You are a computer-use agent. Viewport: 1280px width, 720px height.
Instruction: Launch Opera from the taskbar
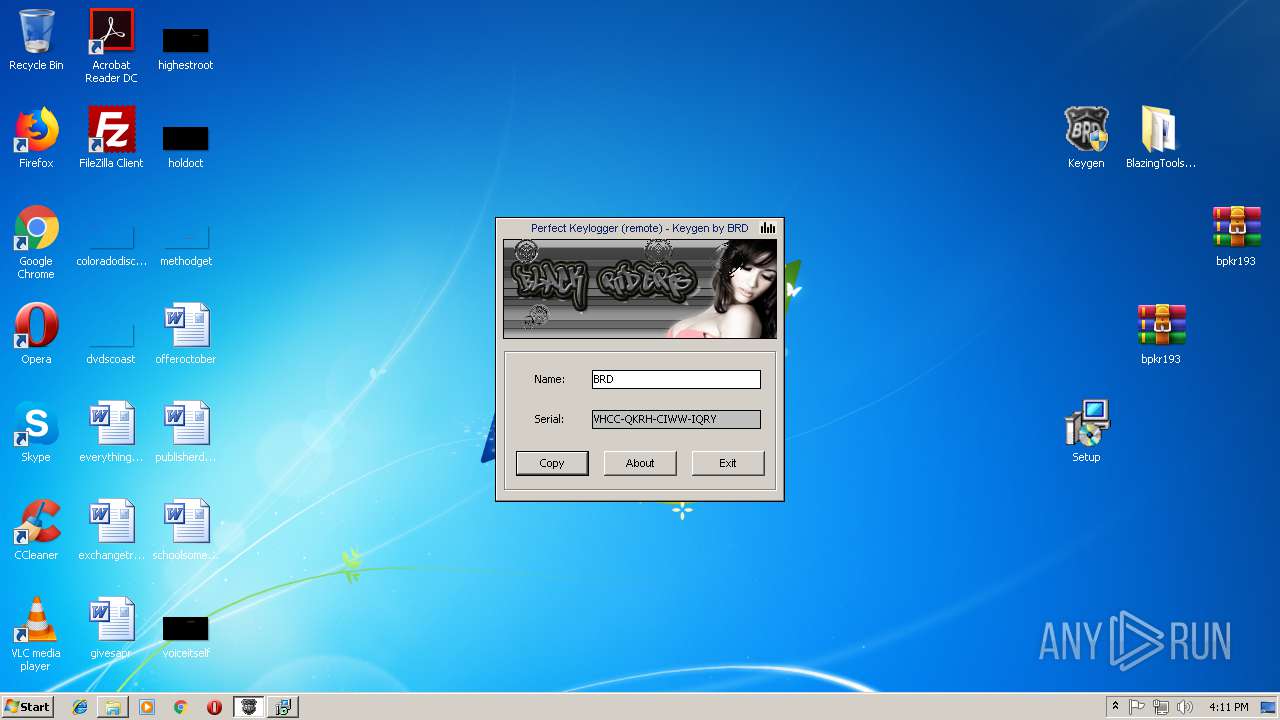pos(214,707)
